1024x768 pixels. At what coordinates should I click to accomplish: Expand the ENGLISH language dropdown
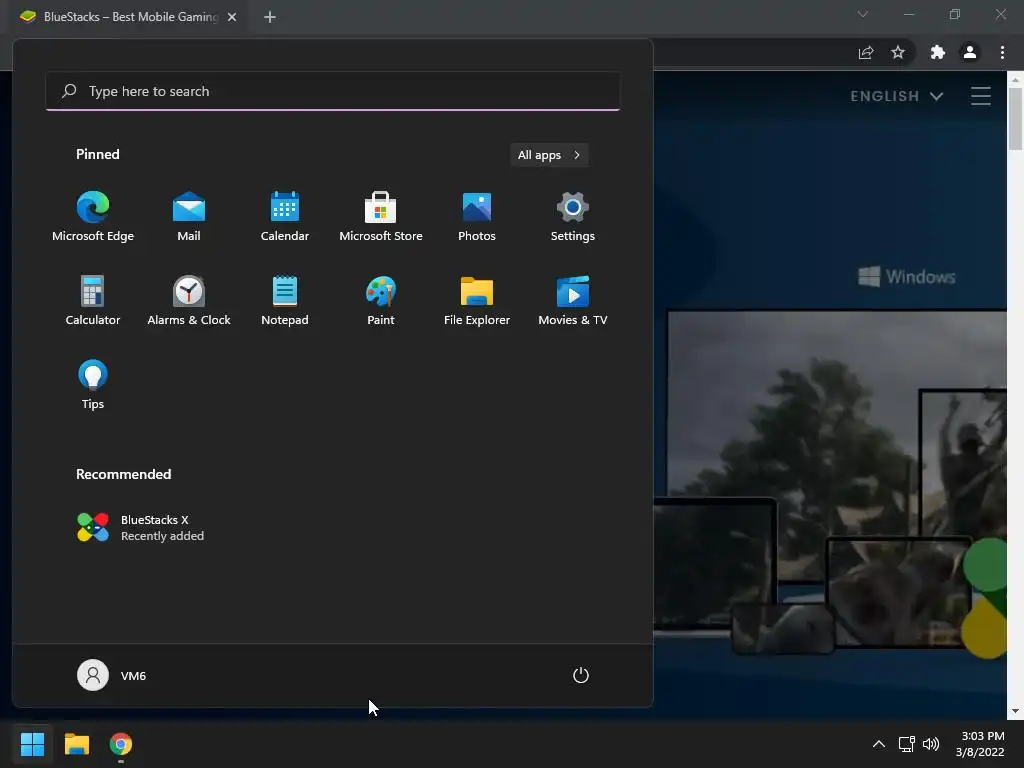tap(897, 96)
